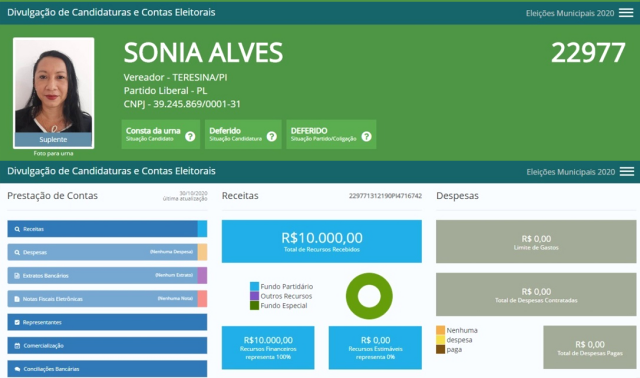Open the Receitas menu bar
The width and height of the screenshot is (640, 378).
[x=107, y=229]
